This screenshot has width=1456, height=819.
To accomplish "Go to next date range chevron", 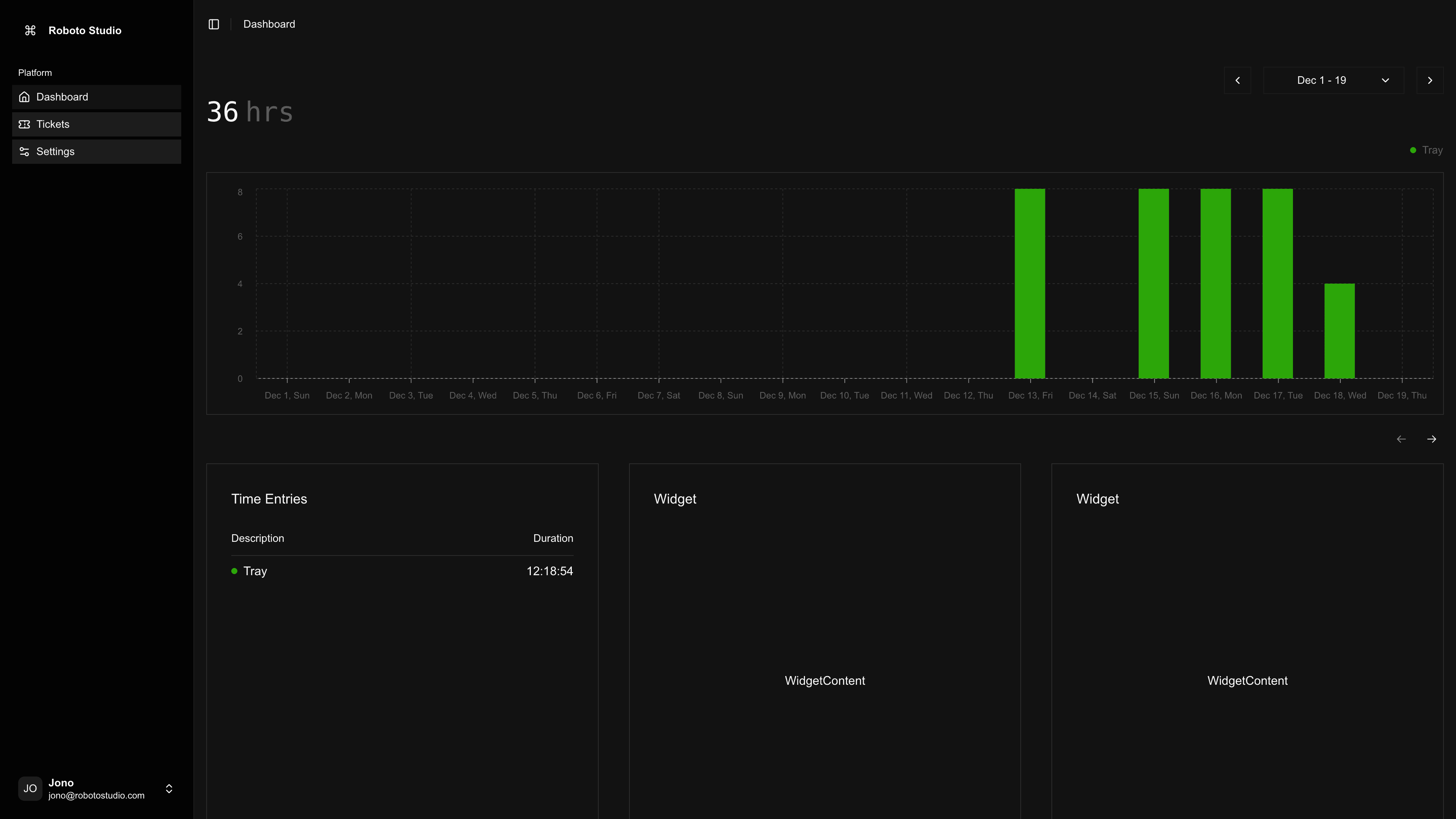I will [1429, 80].
